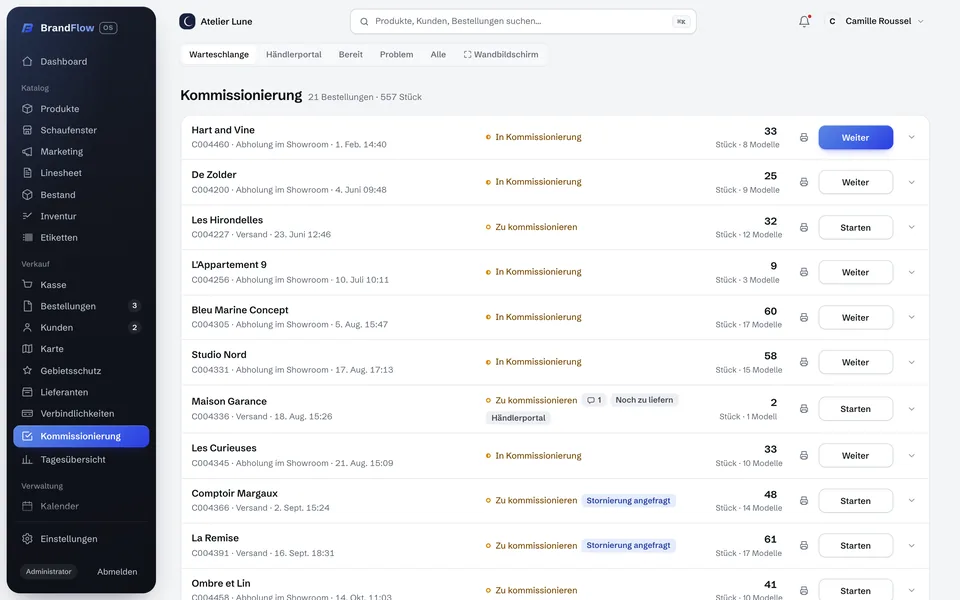Screen dimensions: 960x600
Task: Expand the Les Hirondelles order row
Action: [912, 227]
